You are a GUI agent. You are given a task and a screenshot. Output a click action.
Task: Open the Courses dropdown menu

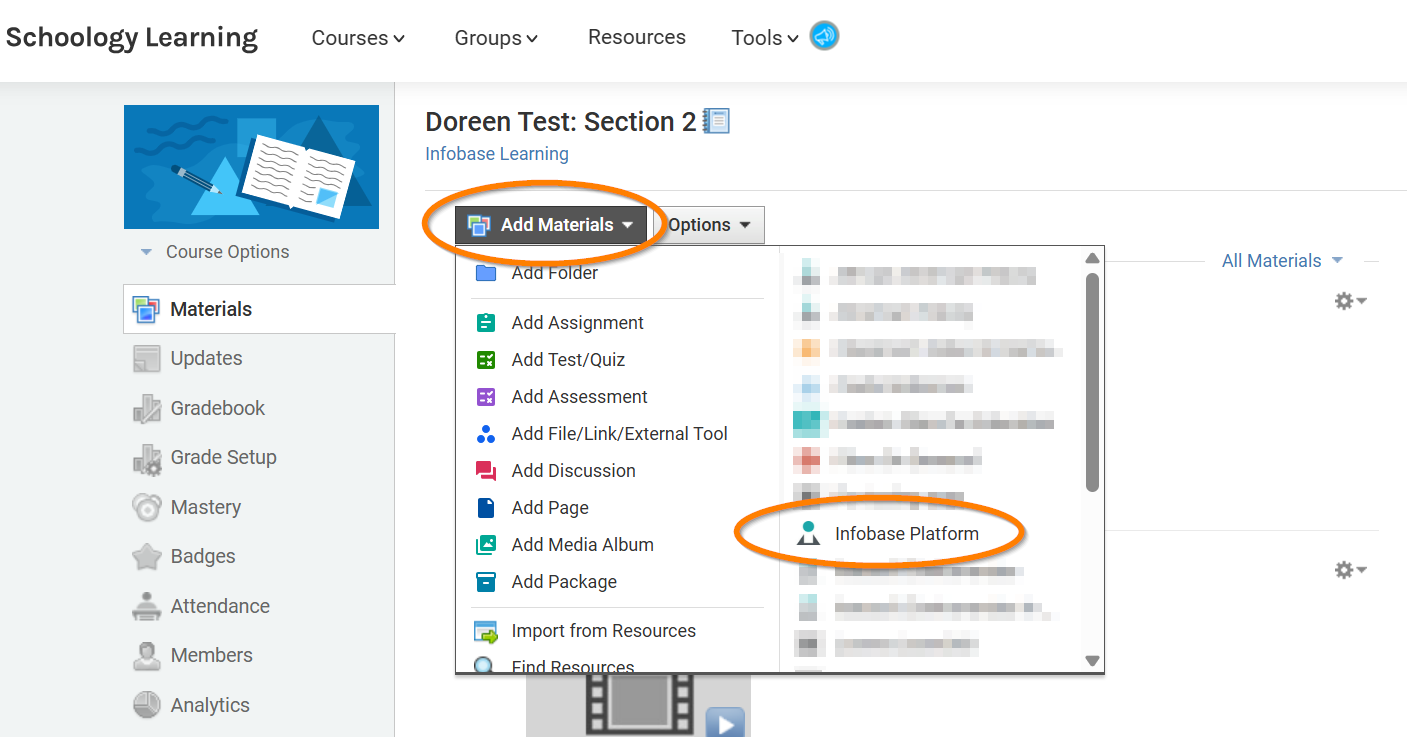click(x=358, y=38)
